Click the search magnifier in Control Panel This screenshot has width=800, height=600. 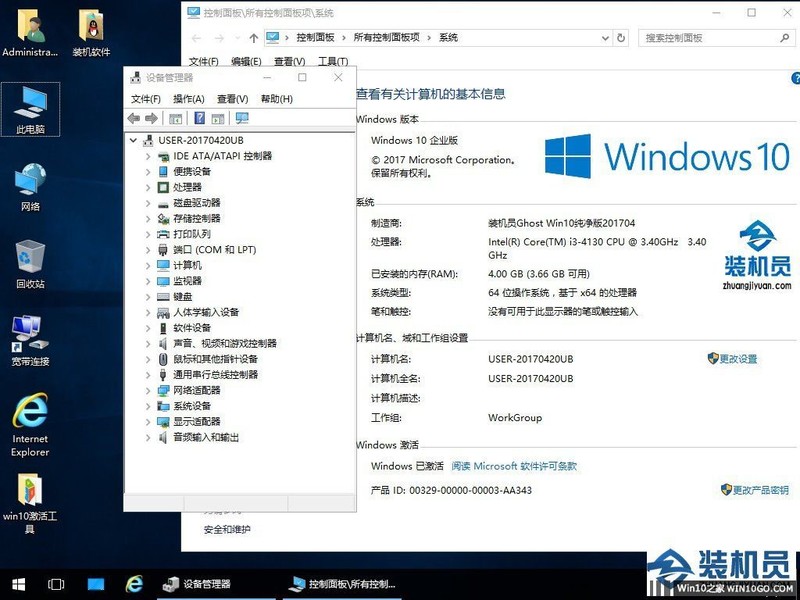coord(785,38)
